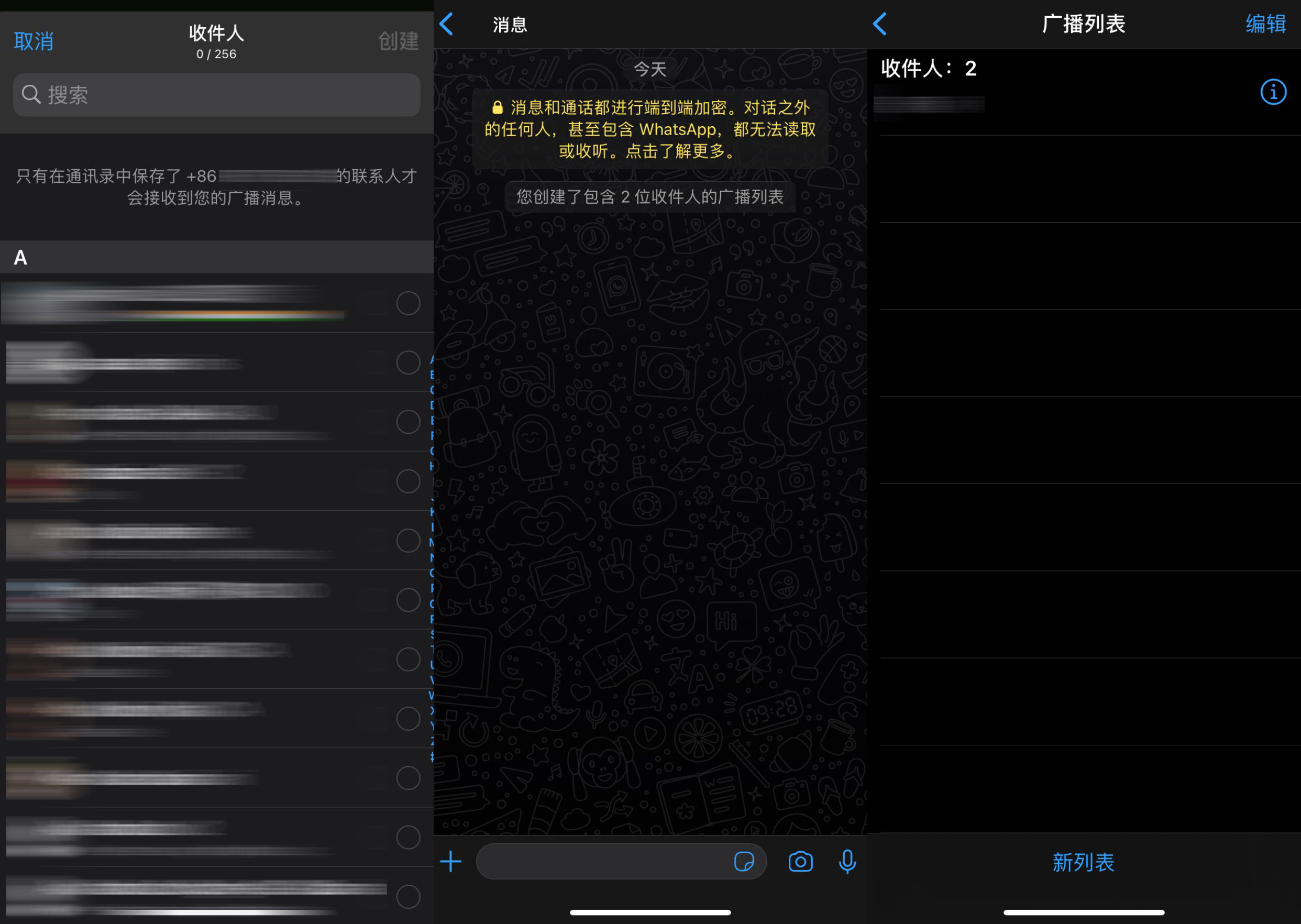The image size is (1301, 924).
Task: Open the camera from the chat input bar
Action: coord(800,862)
